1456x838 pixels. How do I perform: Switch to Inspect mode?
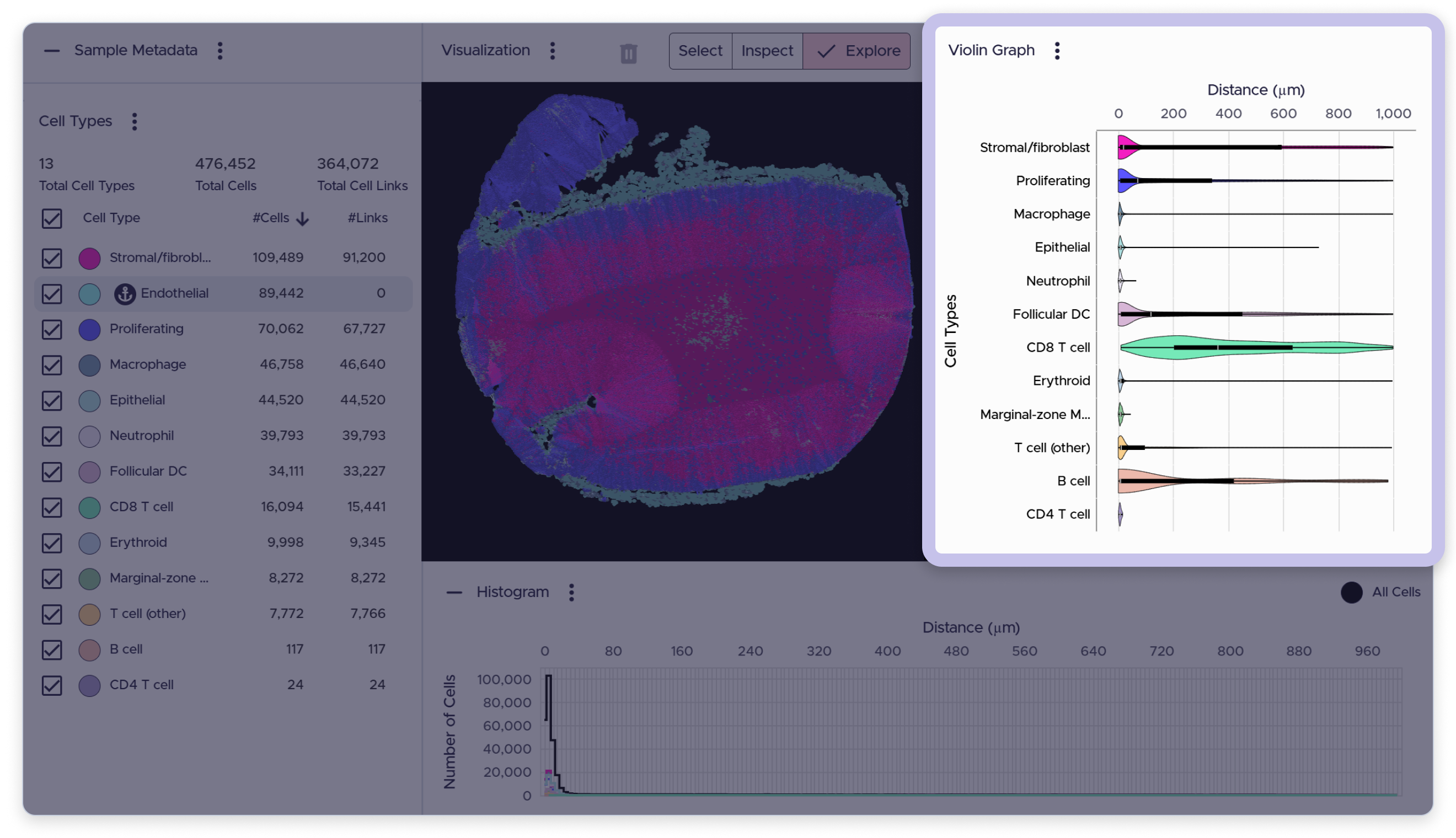click(767, 51)
